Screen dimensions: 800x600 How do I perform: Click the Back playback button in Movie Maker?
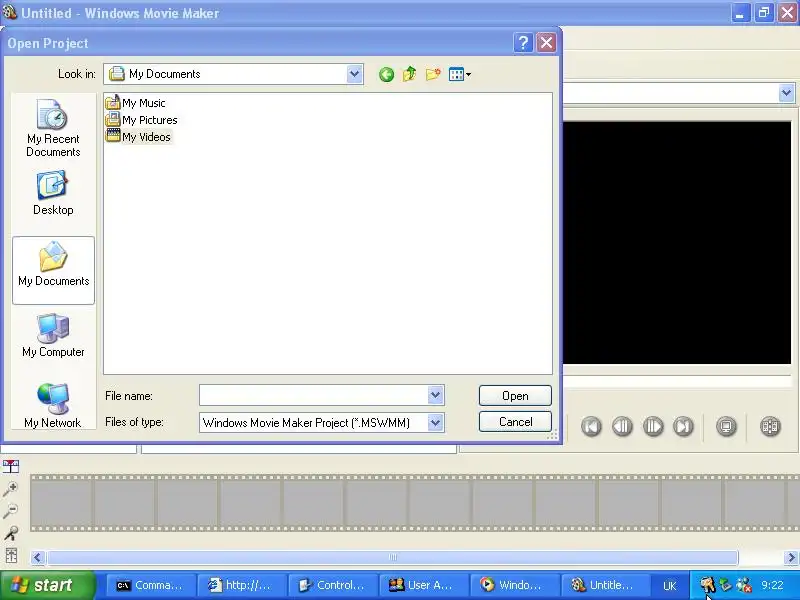591,426
